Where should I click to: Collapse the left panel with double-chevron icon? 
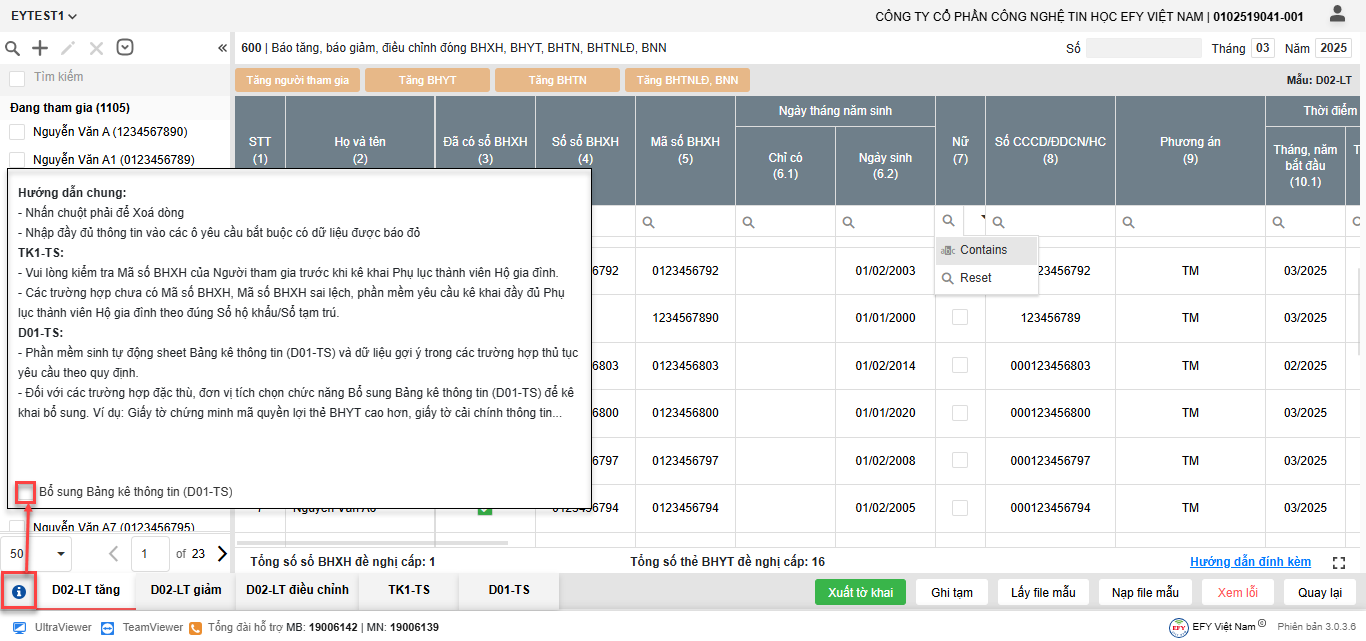click(x=222, y=48)
